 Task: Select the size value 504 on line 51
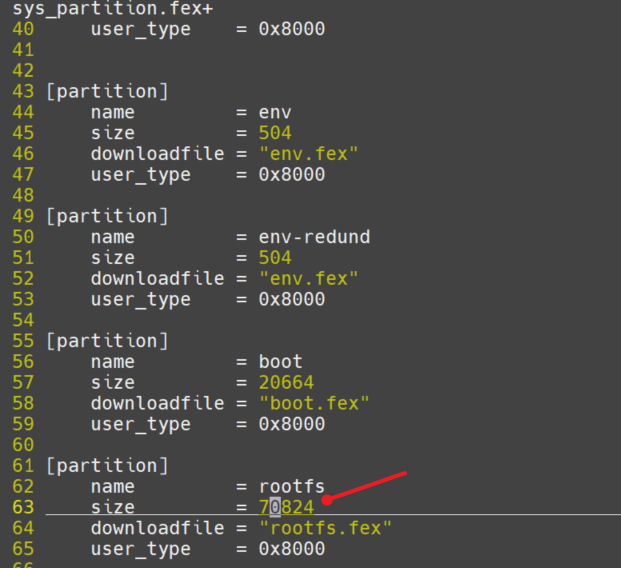point(275,258)
